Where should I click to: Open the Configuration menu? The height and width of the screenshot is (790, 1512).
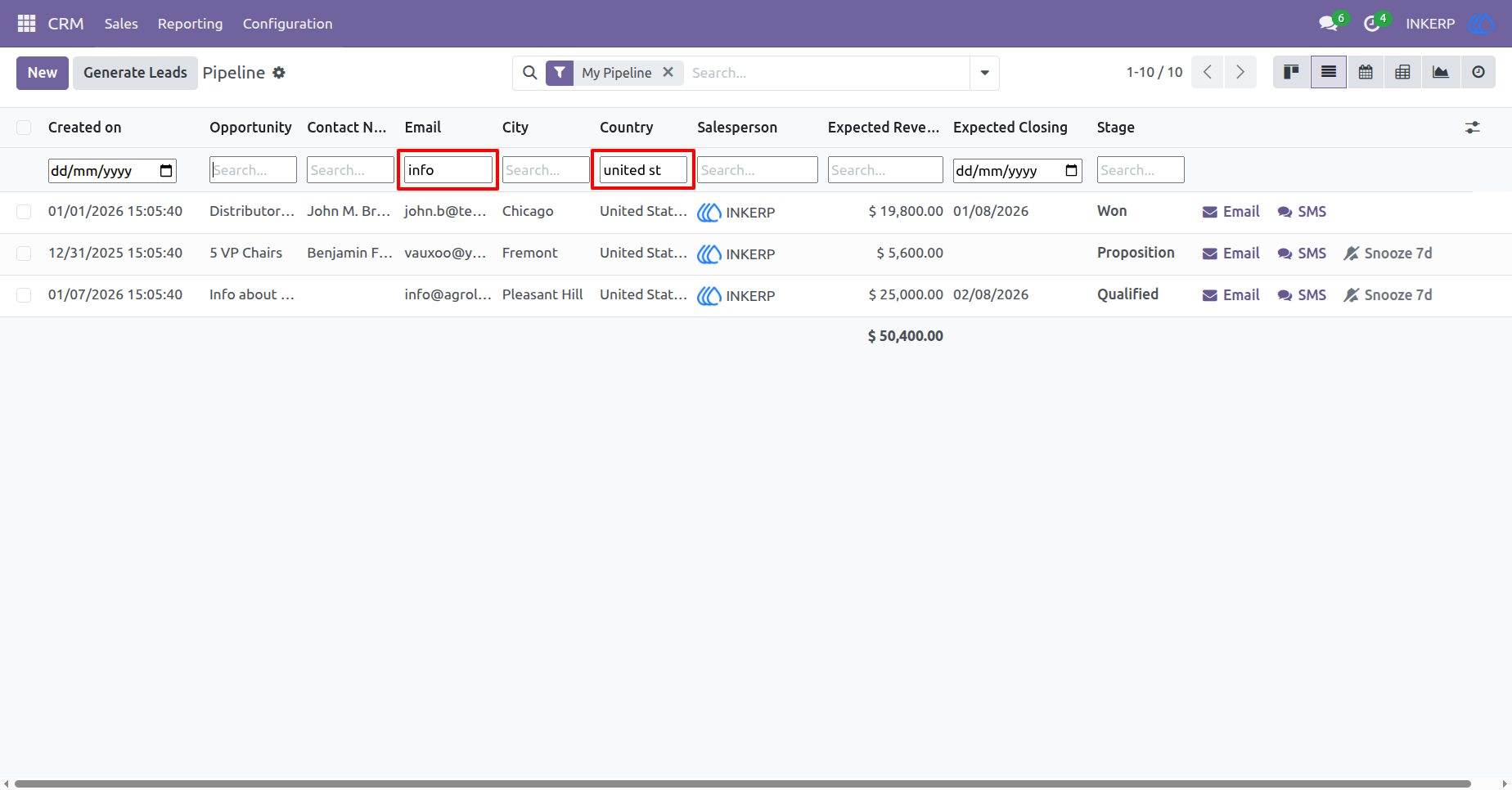coord(288,24)
